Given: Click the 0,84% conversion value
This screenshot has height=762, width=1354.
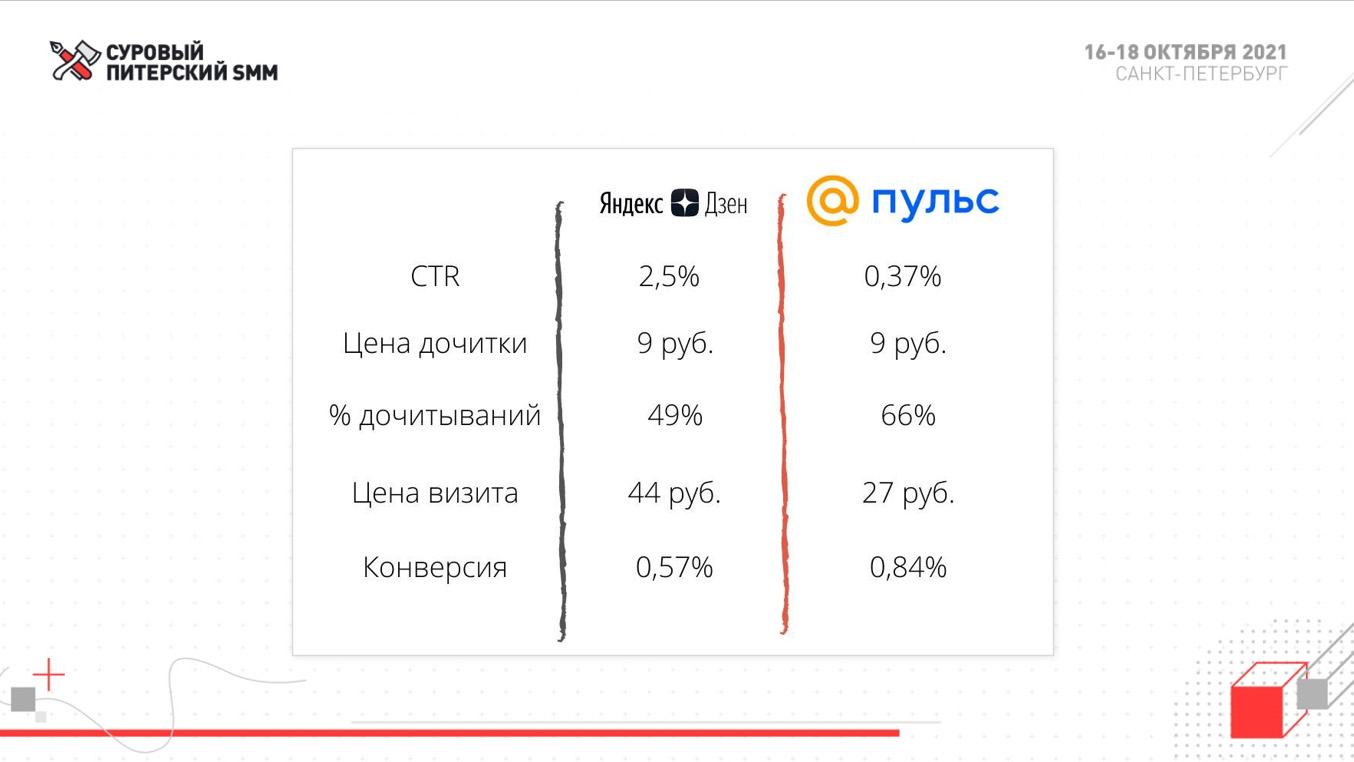Looking at the screenshot, I should pos(908,568).
